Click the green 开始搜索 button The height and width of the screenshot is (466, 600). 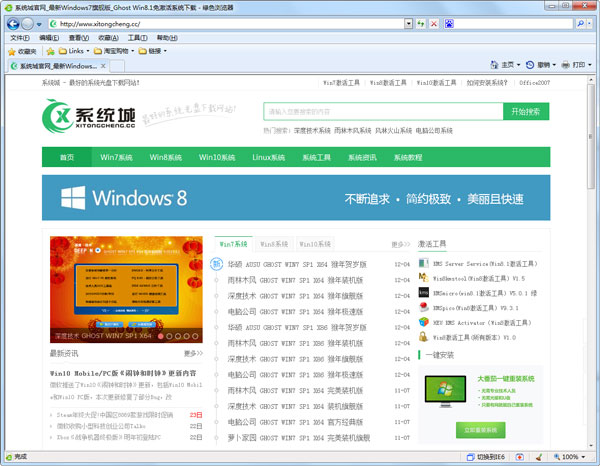(526, 111)
